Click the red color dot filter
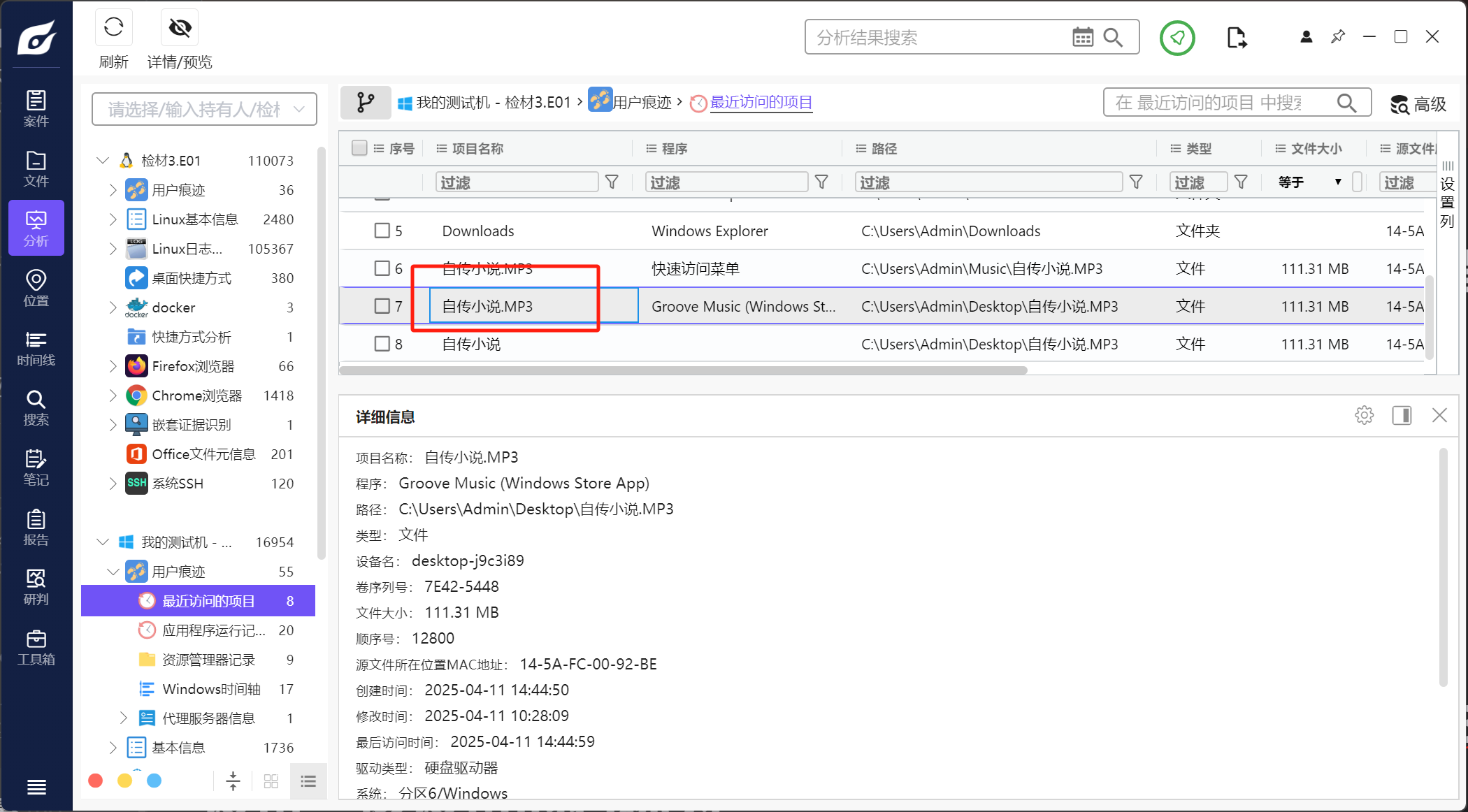Viewport: 1468px width, 812px height. [96, 781]
